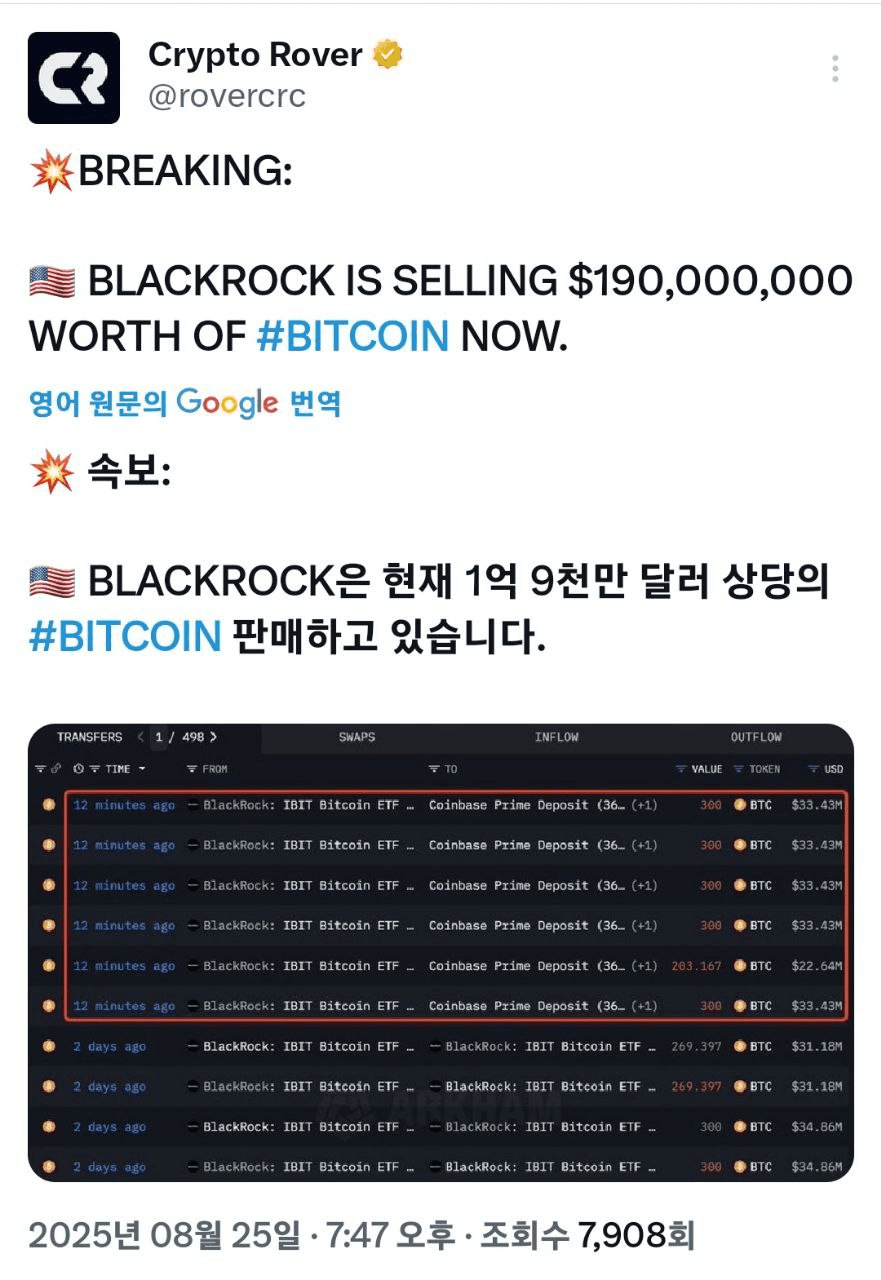This screenshot has width=881, height=1280.
Task: Filter by the USD column
Action: 826,769
